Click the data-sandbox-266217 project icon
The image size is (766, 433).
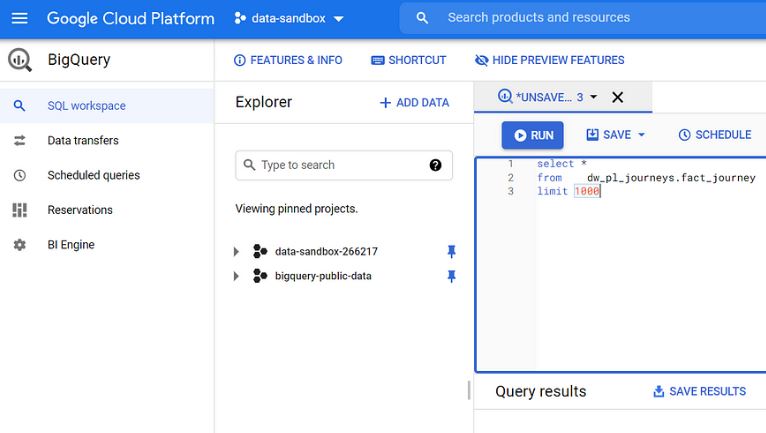[x=260, y=251]
